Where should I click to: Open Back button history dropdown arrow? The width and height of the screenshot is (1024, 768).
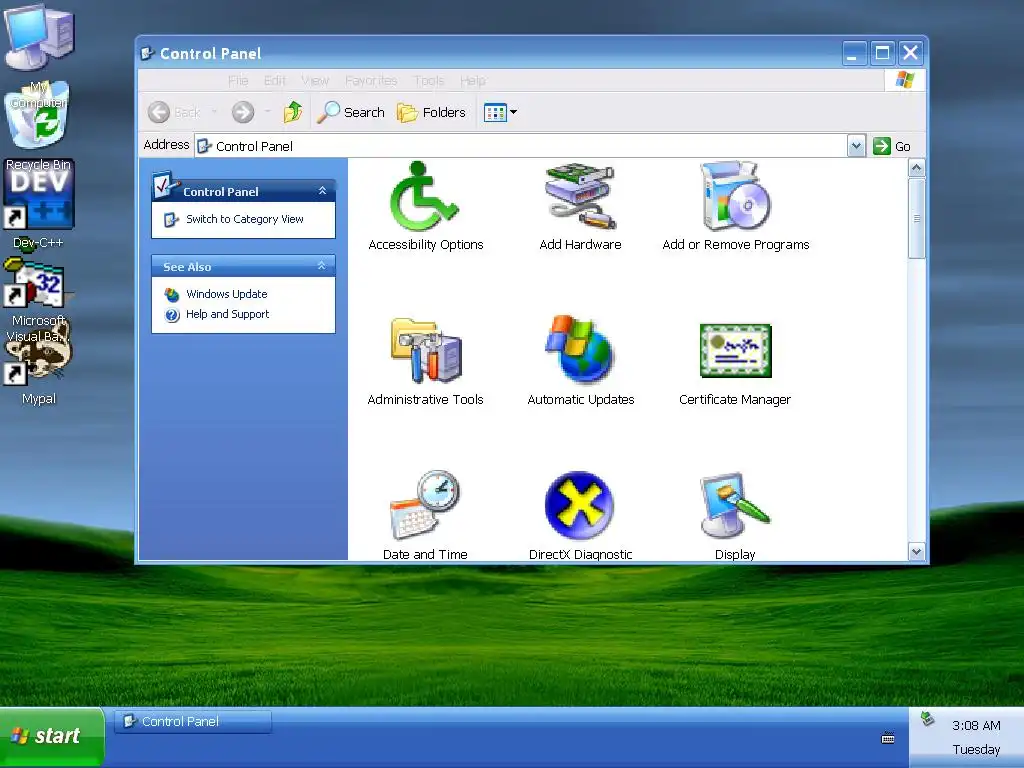click(214, 112)
